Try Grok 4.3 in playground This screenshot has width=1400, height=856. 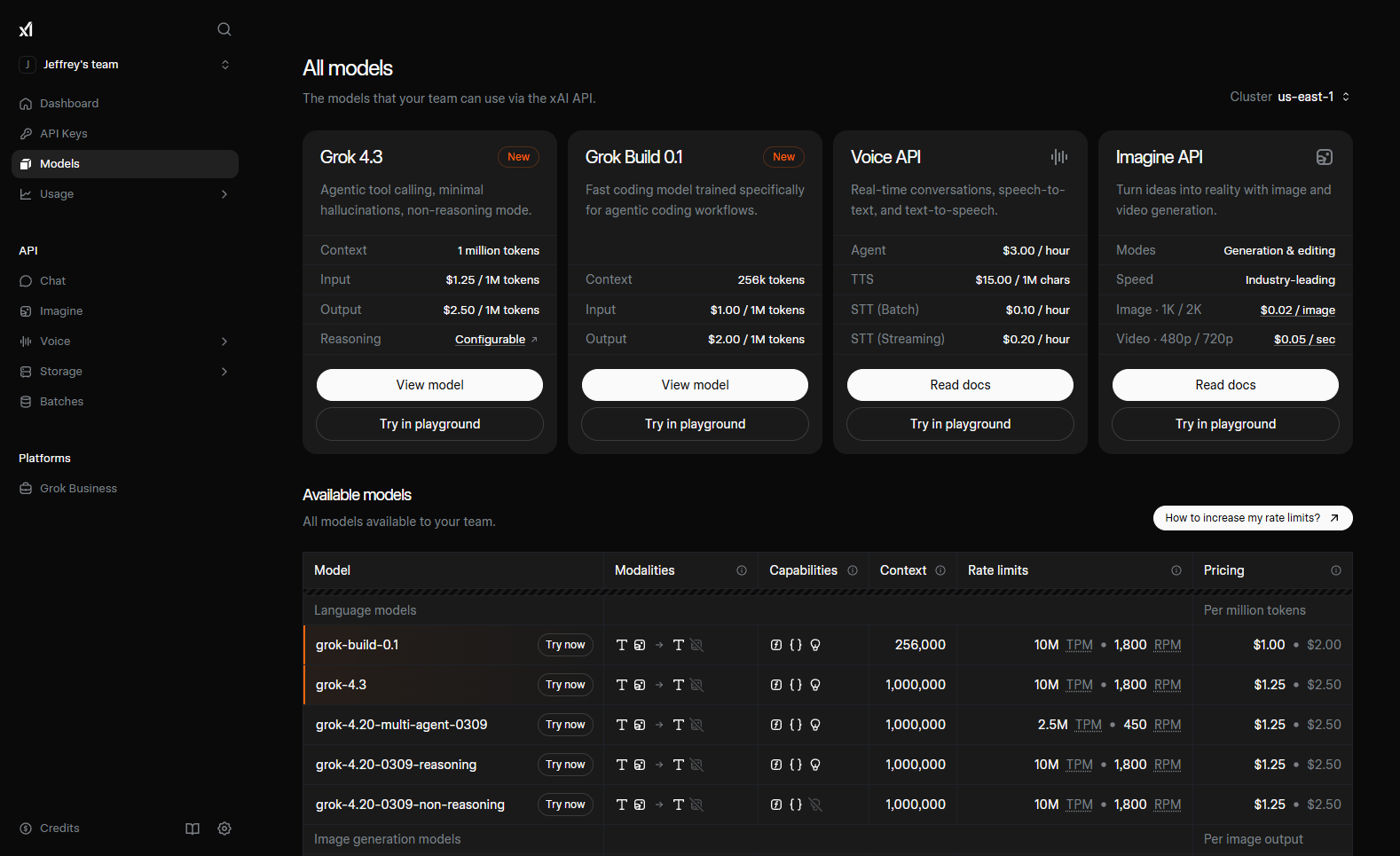tap(429, 424)
